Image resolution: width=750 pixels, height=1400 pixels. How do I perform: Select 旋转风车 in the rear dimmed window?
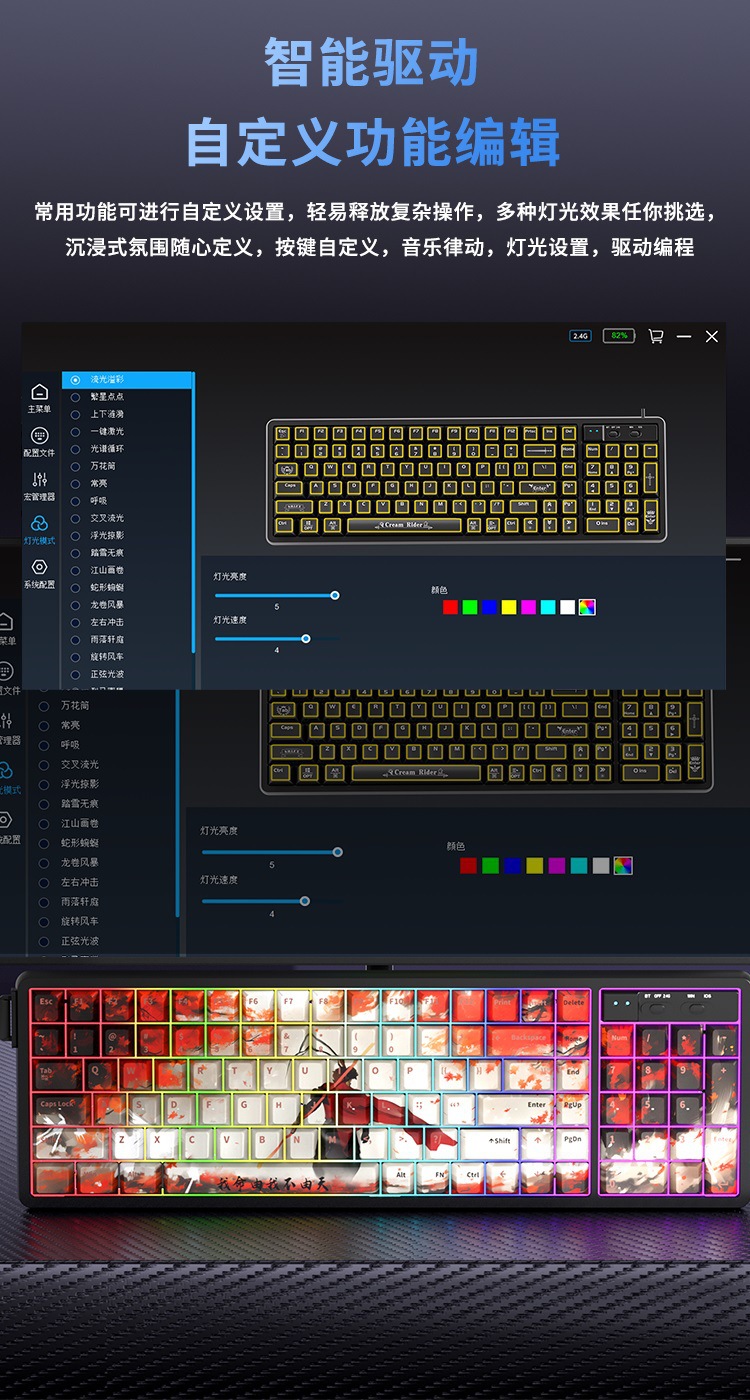79,921
